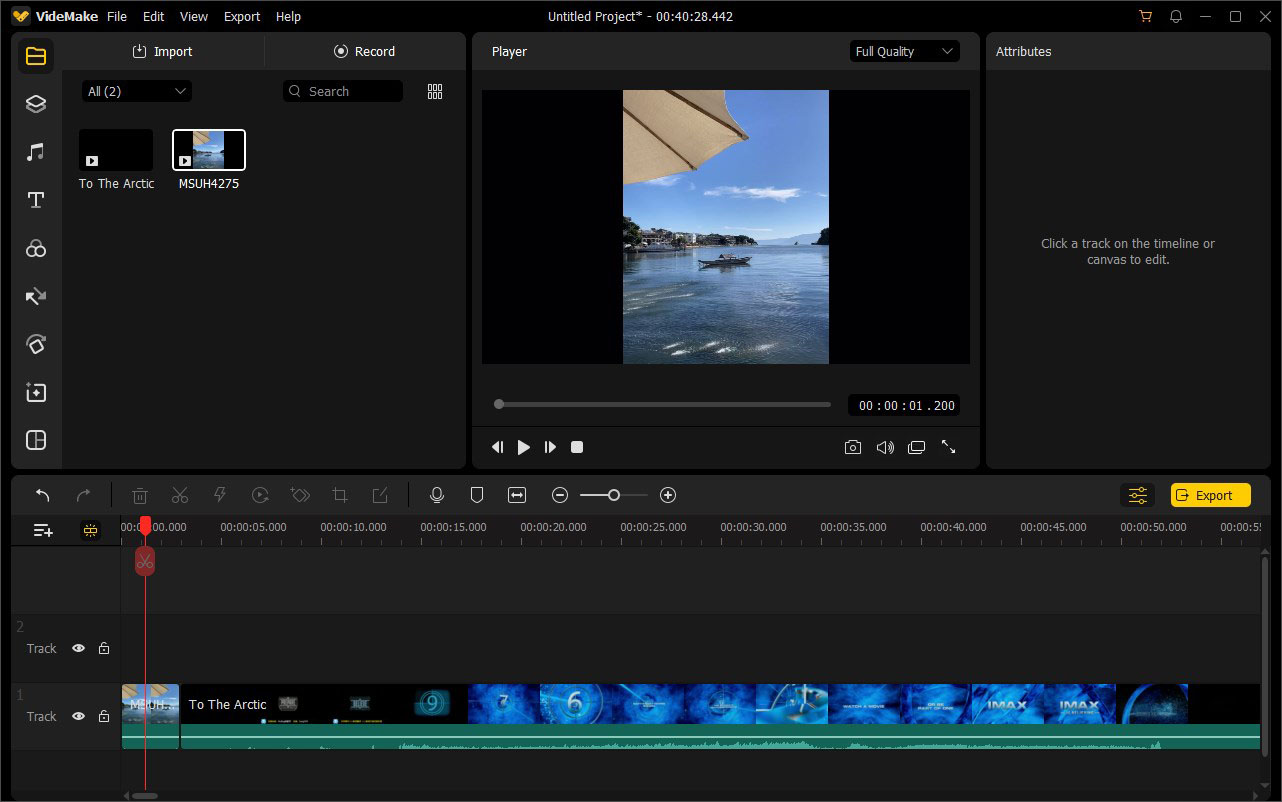Lock Track 2 with the padlock icon
The width and height of the screenshot is (1282, 802).
(x=104, y=648)
